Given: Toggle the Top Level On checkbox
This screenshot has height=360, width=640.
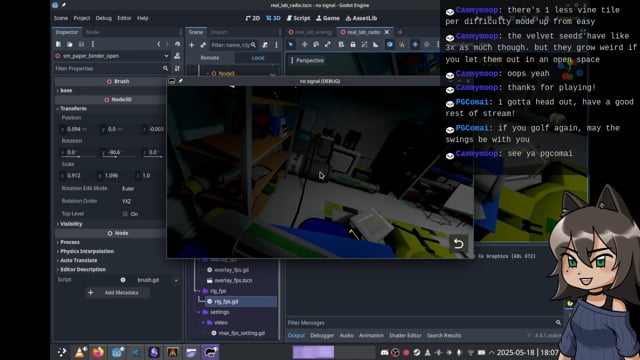Looking at the screenshot, I should pos(125,214).
